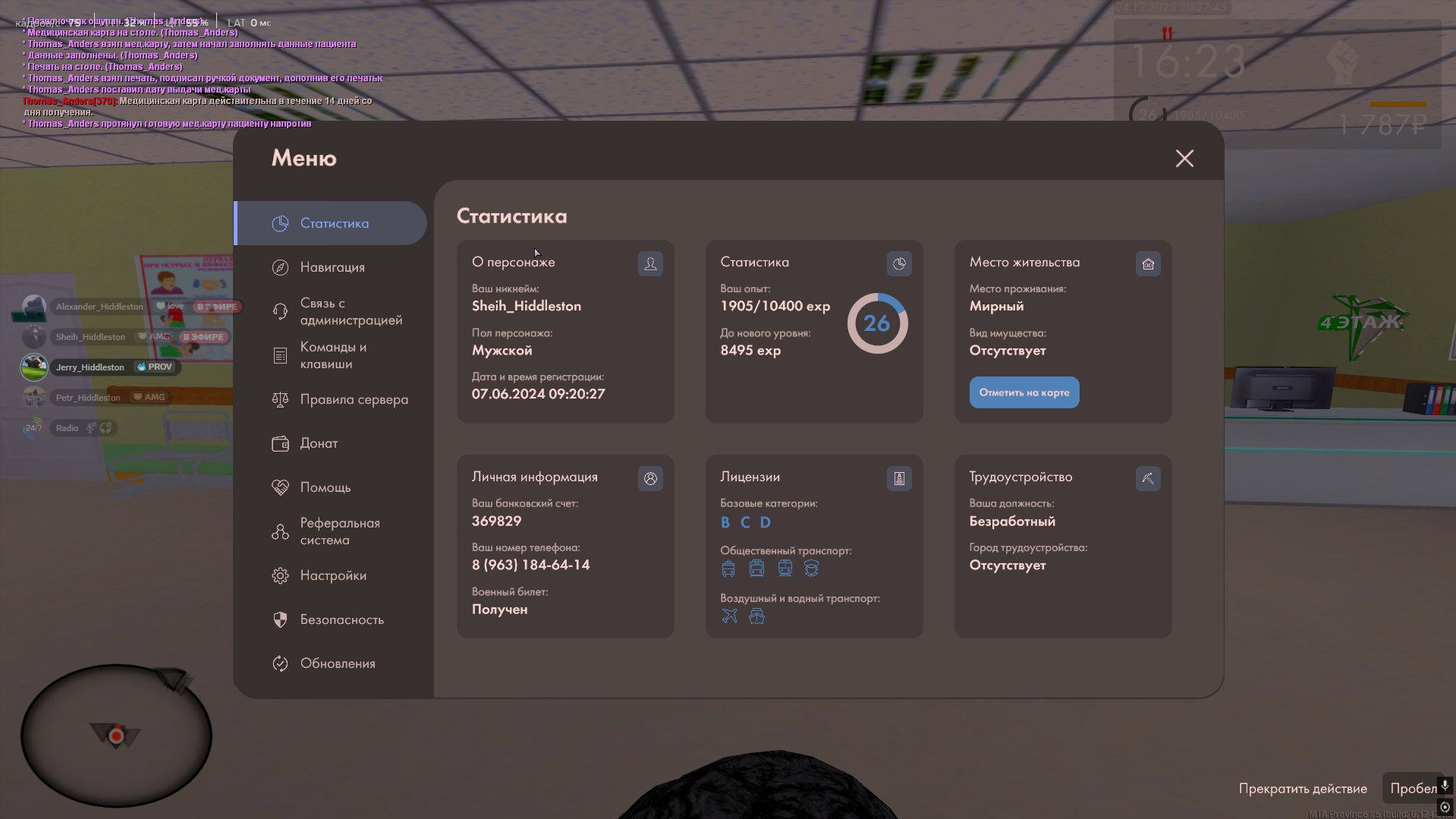The height and width of the screenshot is (819, 1456).
Task: Click the document icon in Лицензии card
Action: (899, 478)
